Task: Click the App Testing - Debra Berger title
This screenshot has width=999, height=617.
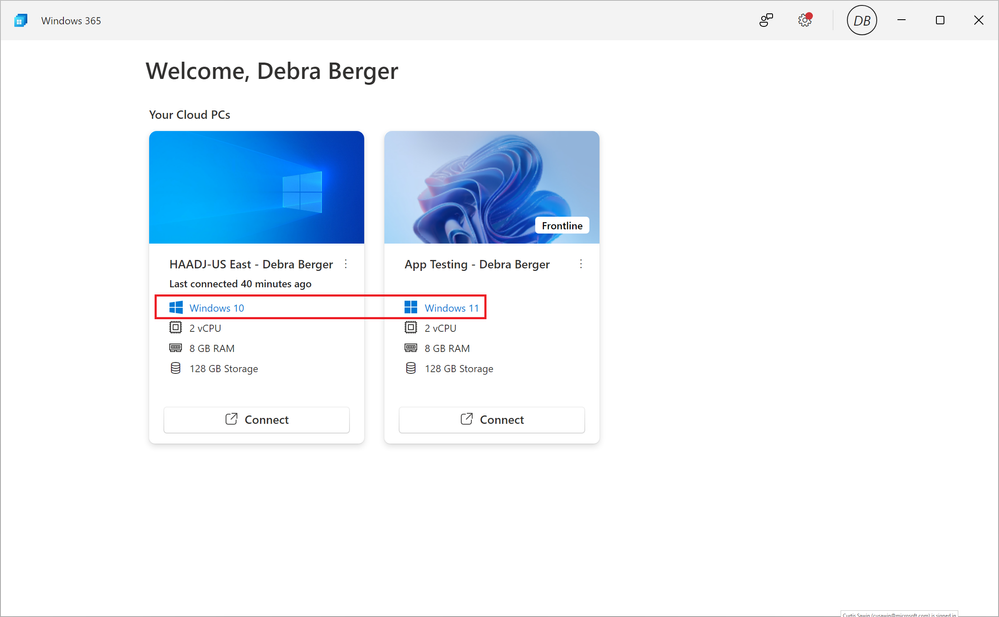Action: (x=477, y=265)
